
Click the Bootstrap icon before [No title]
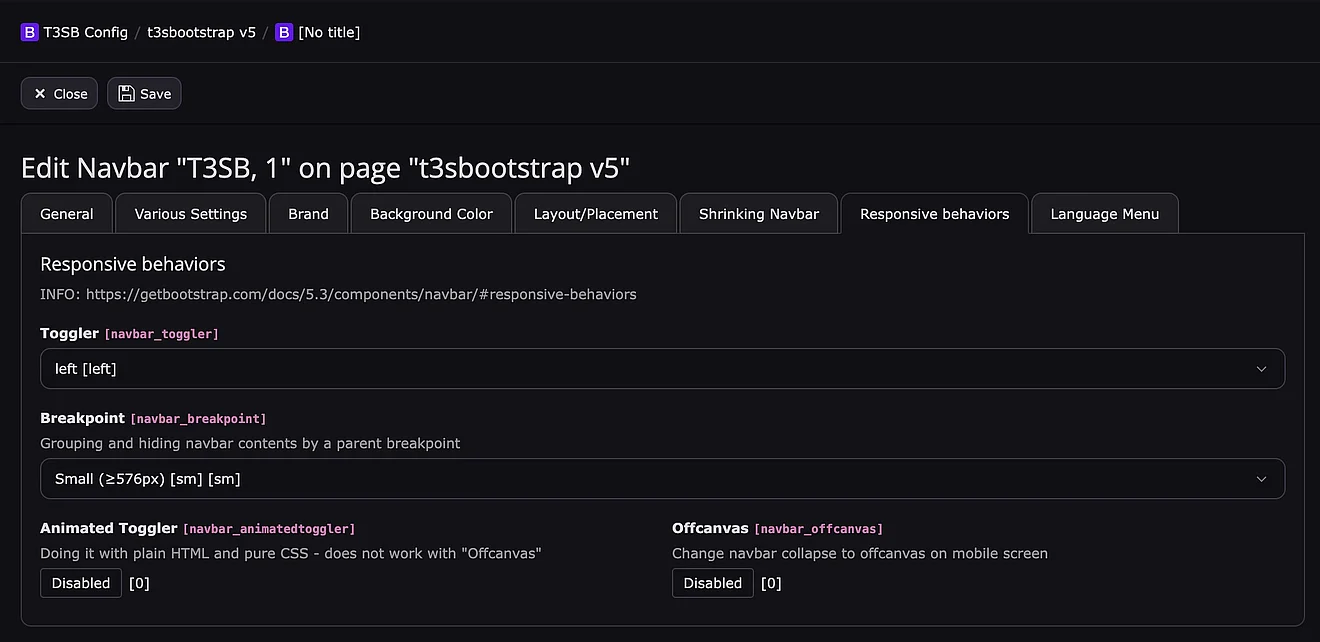pyautogui.click(x=284, y=32)
